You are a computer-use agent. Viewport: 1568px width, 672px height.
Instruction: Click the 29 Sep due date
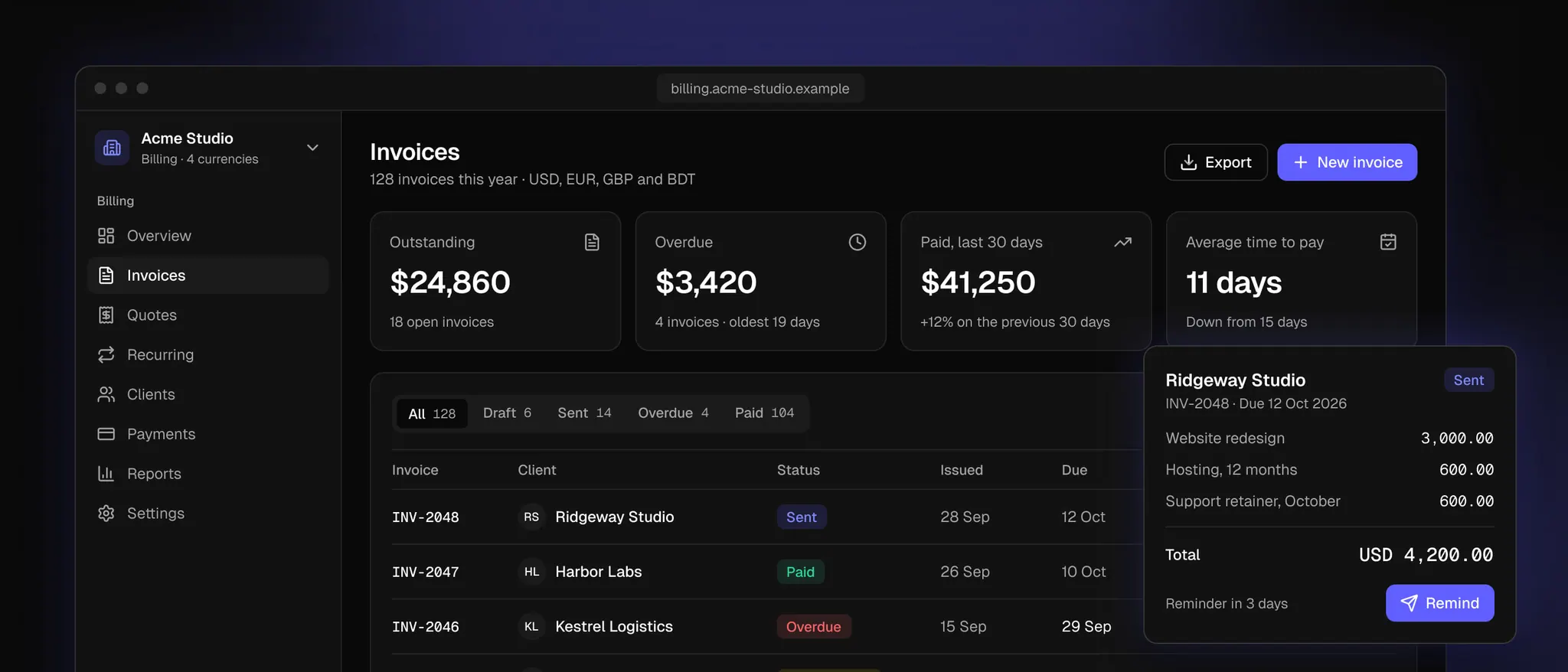(1086, 626)
